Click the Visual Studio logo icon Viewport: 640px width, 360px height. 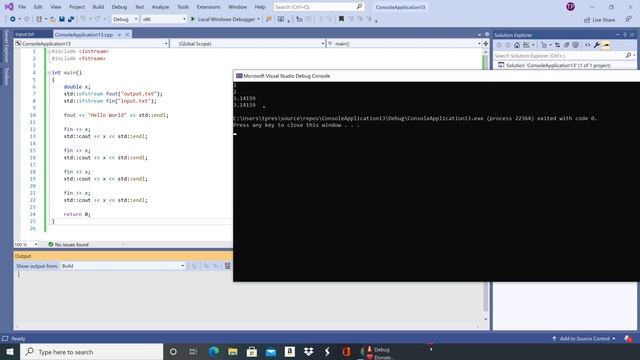[9, 7]
